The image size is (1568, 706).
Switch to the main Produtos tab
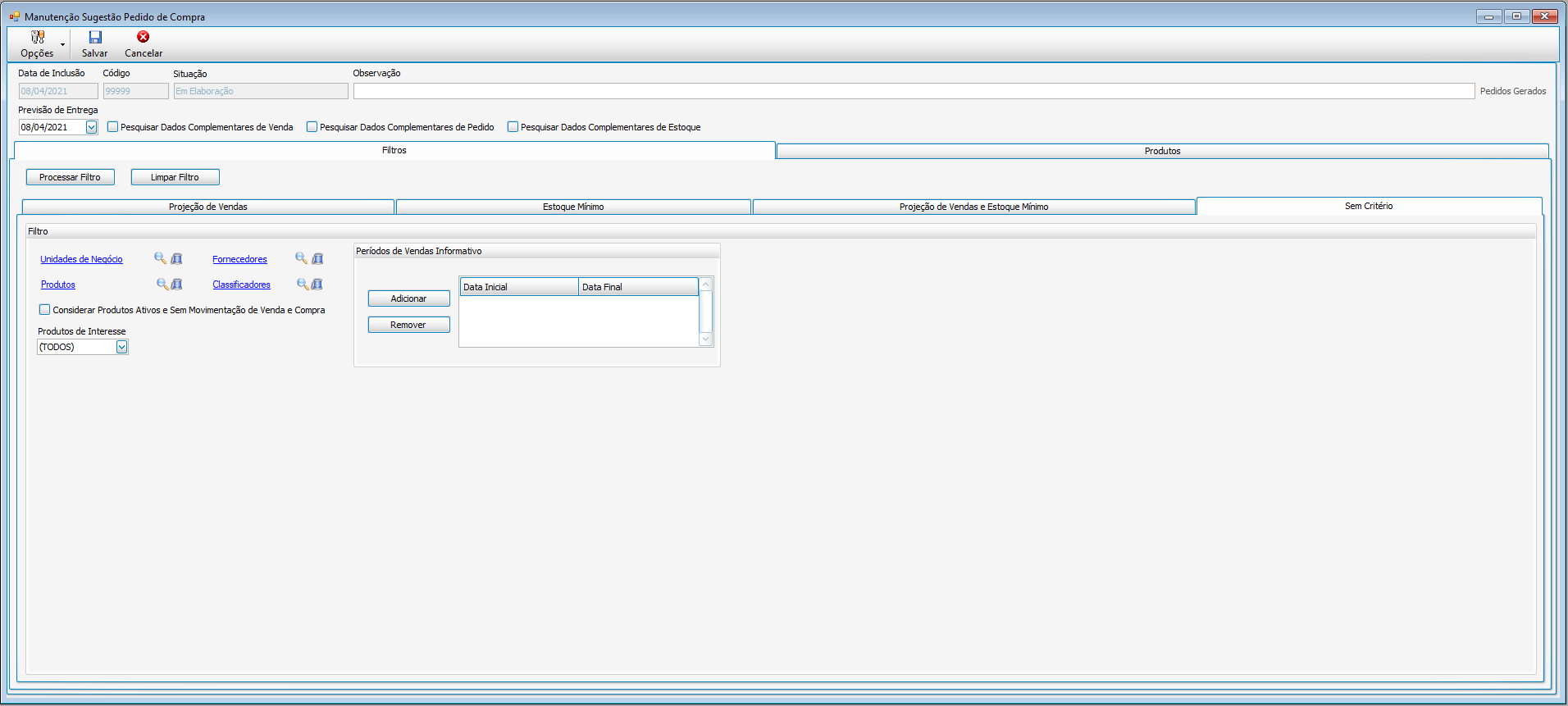[x=1163, y=151]
